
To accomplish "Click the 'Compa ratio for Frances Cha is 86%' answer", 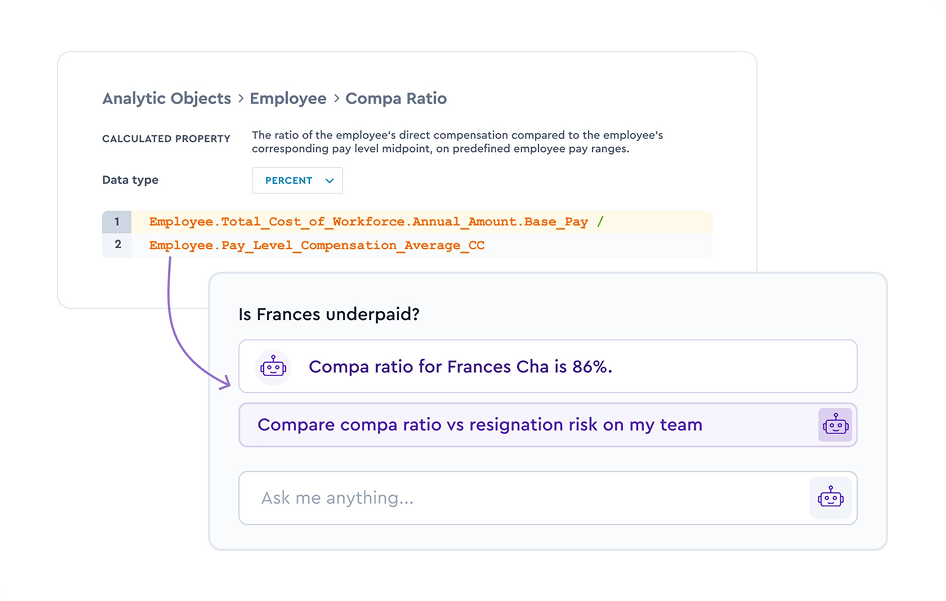I will [x=460, y=367].
